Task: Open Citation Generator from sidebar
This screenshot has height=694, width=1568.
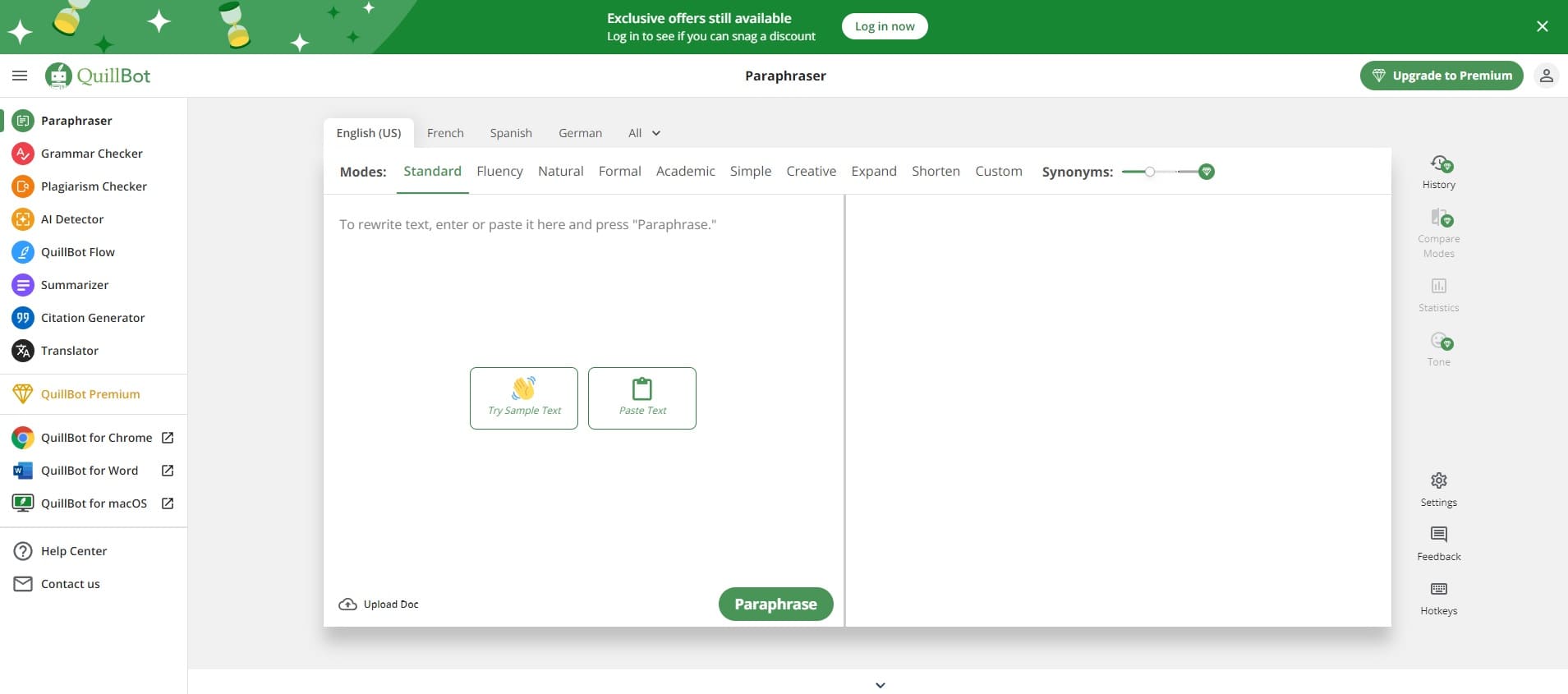Action: click(94, 318)
